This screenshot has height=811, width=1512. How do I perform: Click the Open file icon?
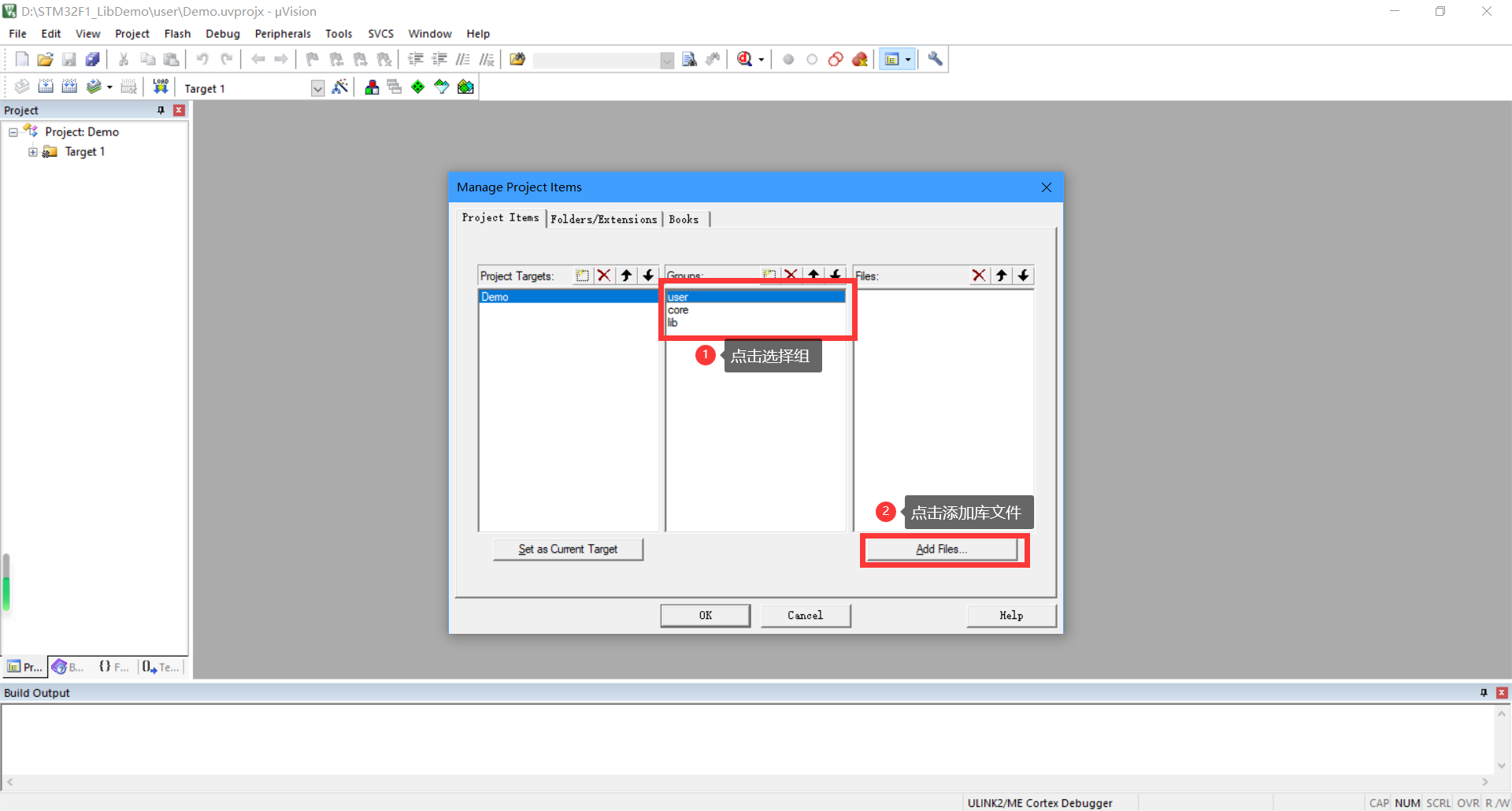point(46,59)
